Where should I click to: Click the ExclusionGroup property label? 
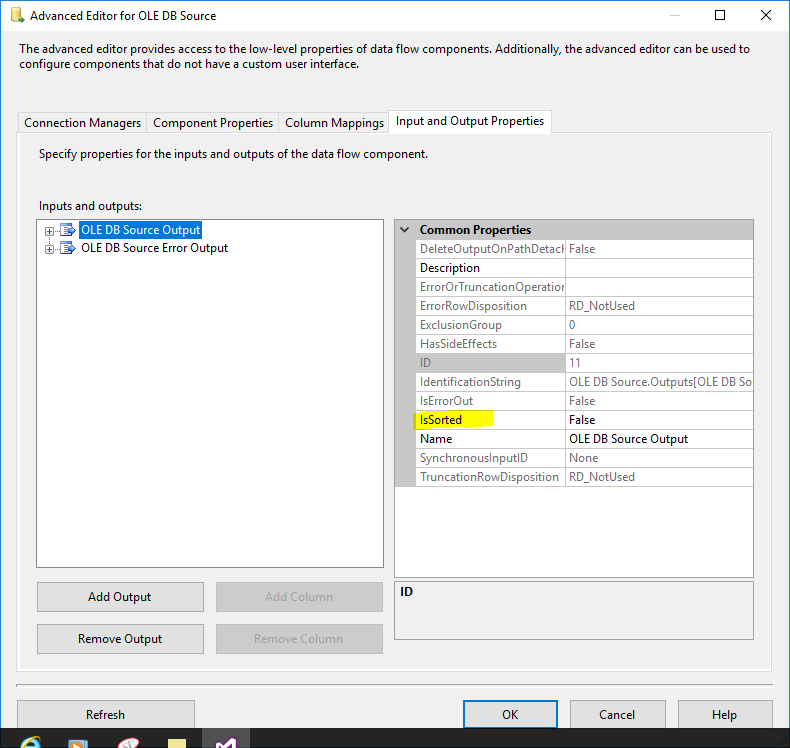tap(460, 325)
